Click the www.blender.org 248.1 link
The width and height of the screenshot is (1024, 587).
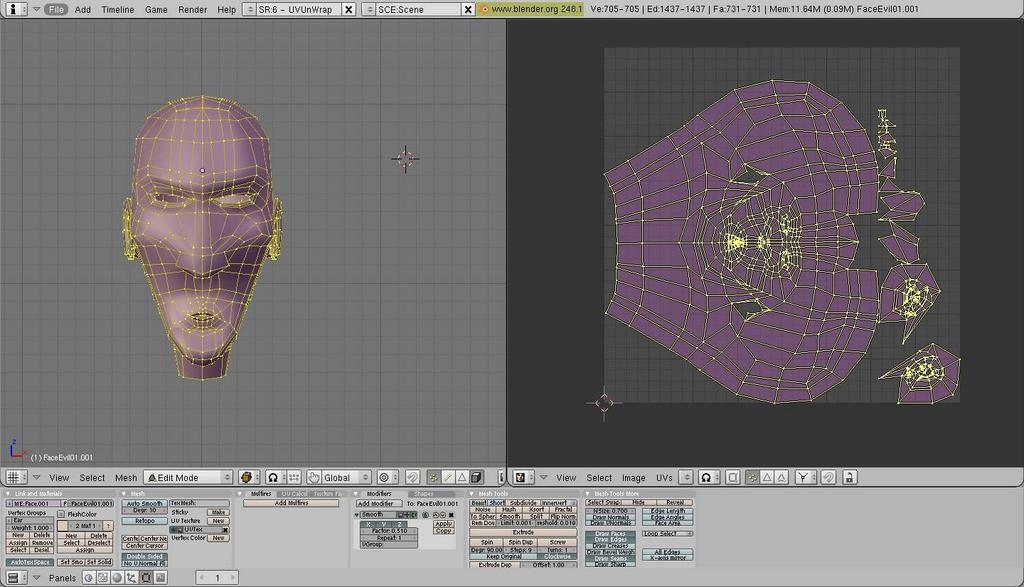click(530, 9)
